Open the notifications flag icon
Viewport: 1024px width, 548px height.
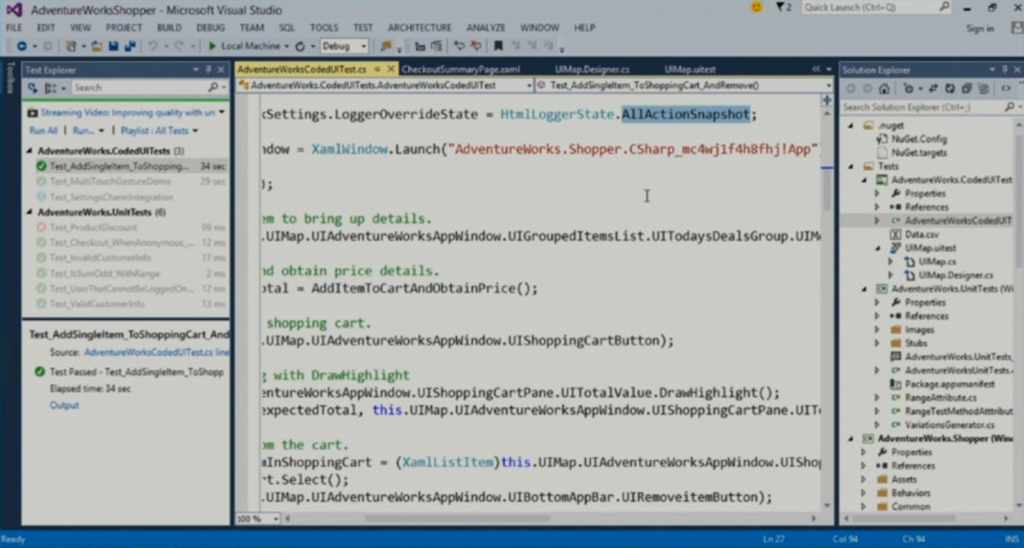click(x=783, y=7)
